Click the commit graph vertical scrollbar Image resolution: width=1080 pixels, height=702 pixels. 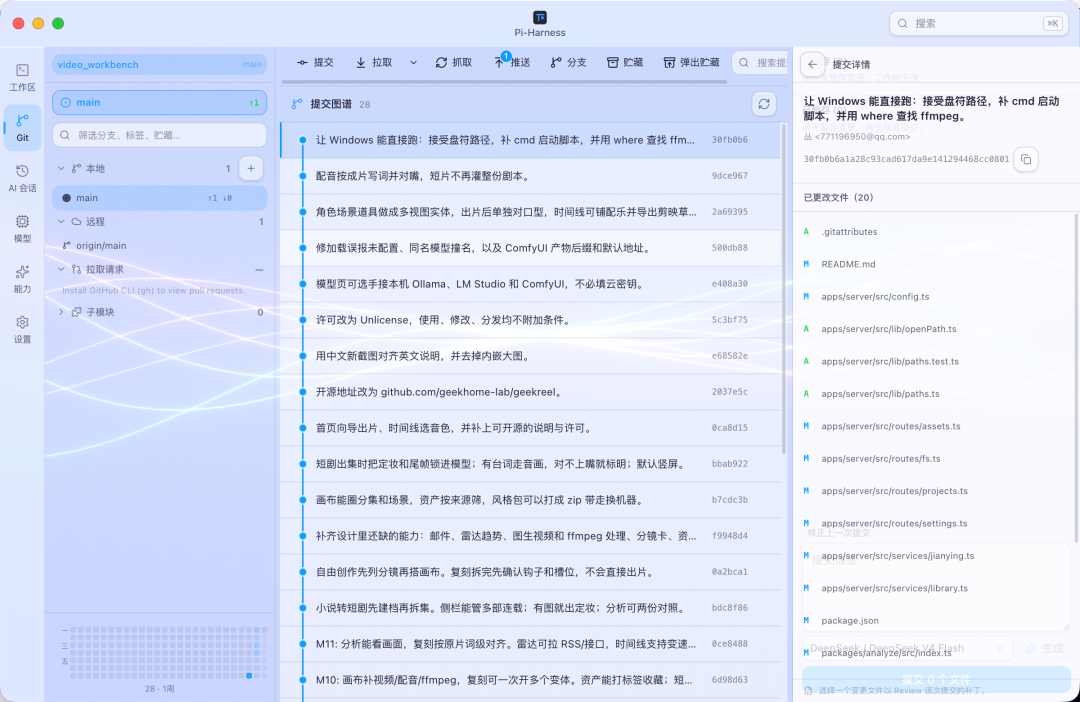click(x=784, y=289)
